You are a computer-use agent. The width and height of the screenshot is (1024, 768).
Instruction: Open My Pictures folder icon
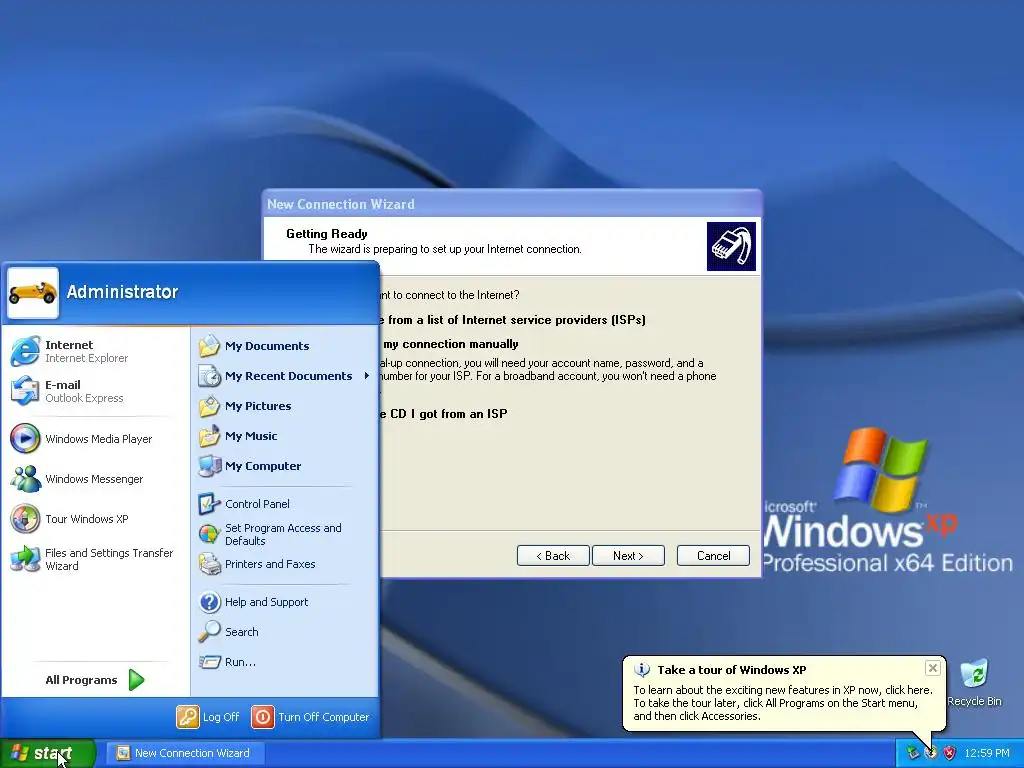[x=210, y=406]
